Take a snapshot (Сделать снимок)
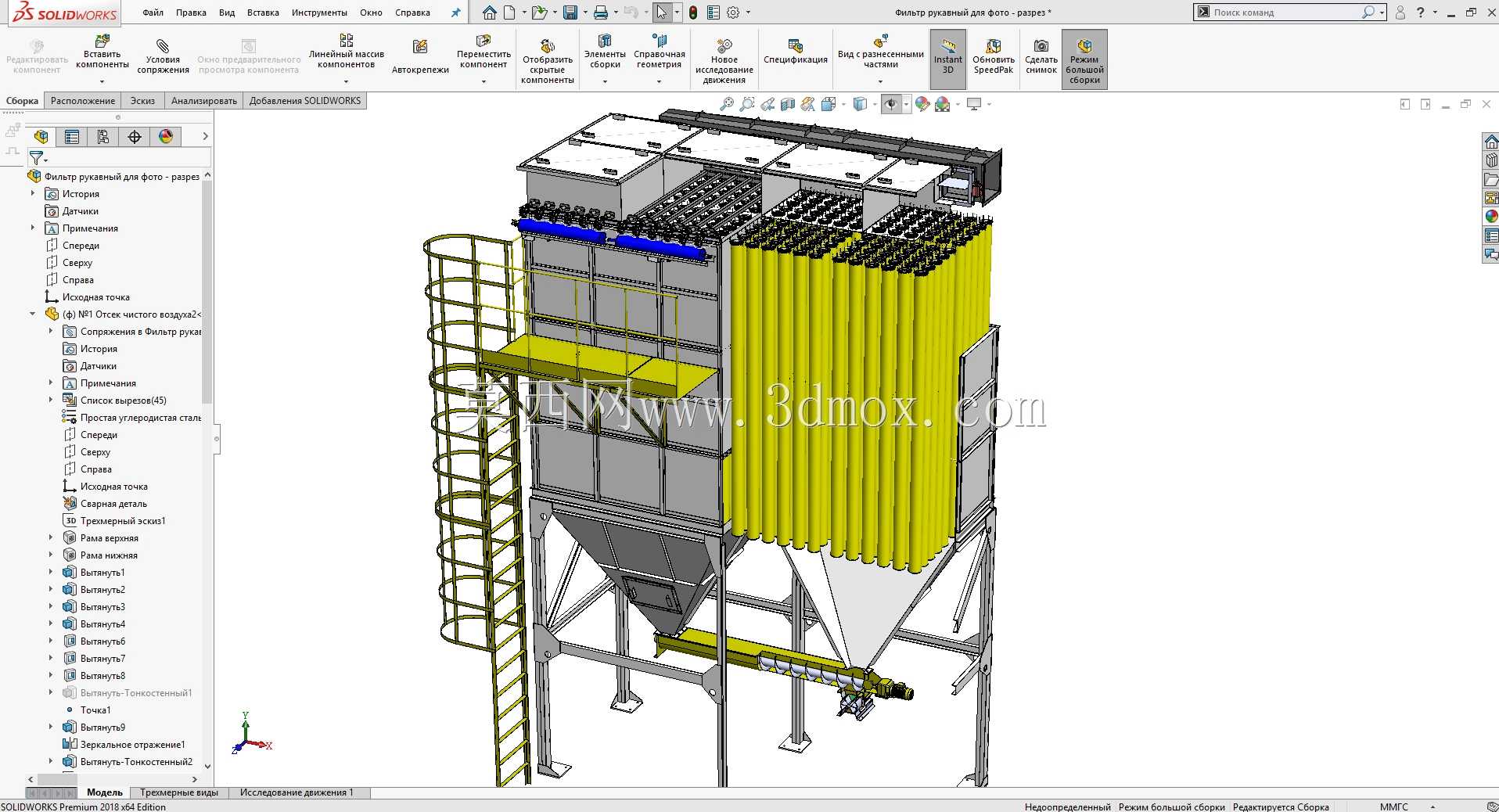 [x=1041, y=58]
